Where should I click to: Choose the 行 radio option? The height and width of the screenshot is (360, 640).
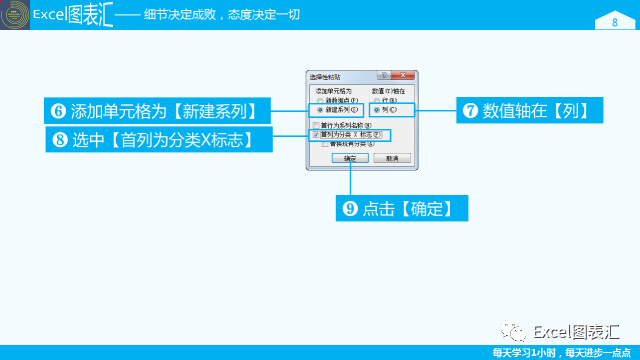(x=377, y=100)
